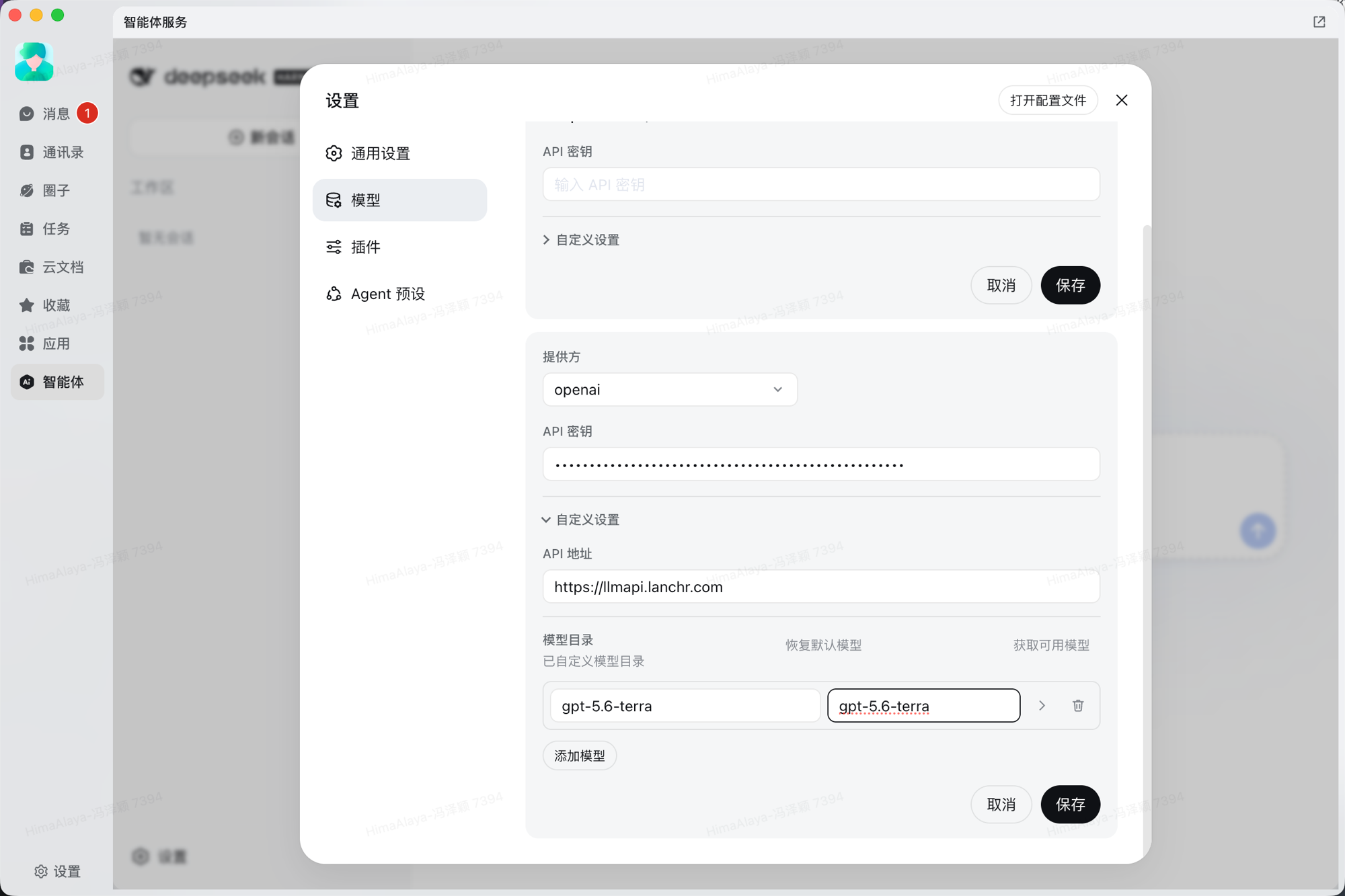Screen dimensions: 1345x896
Task: Click 添加模型 add model button
Action: (x=579, y=756)
